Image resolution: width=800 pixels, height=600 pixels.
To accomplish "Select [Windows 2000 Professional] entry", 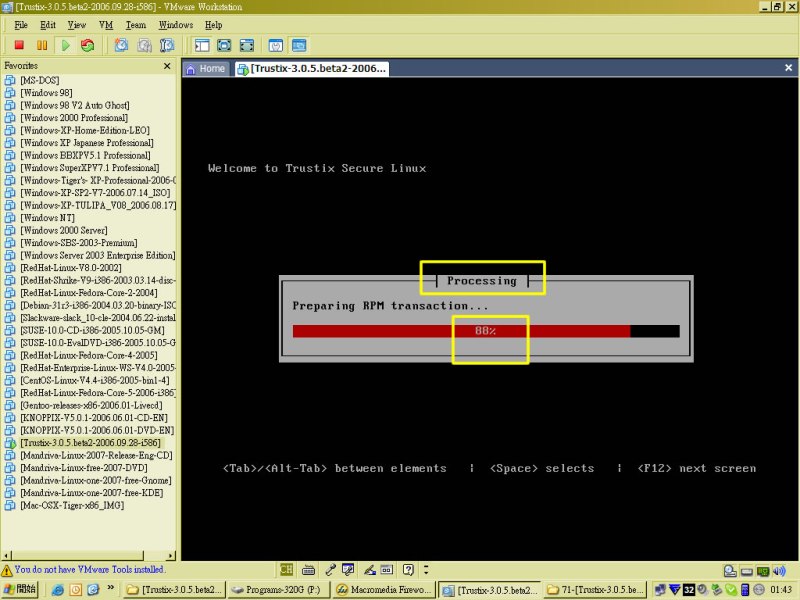I will tap(74, 118).
